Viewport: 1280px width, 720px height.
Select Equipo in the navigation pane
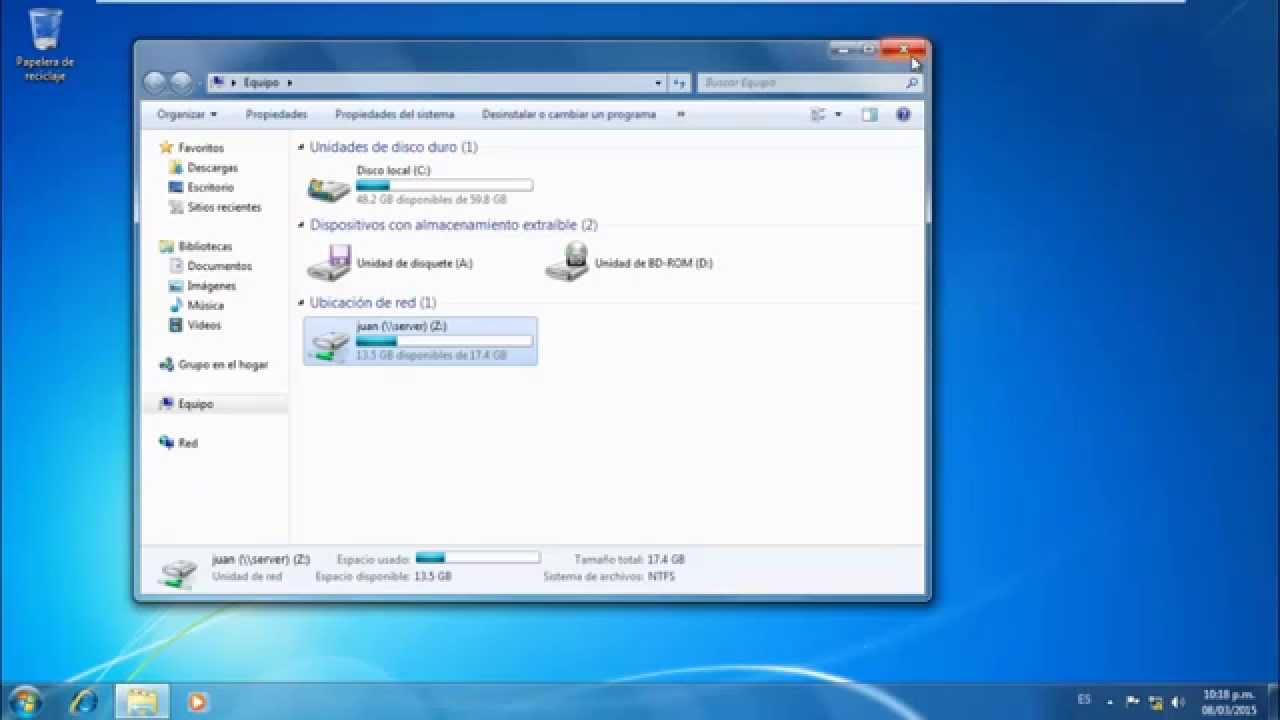196,404
